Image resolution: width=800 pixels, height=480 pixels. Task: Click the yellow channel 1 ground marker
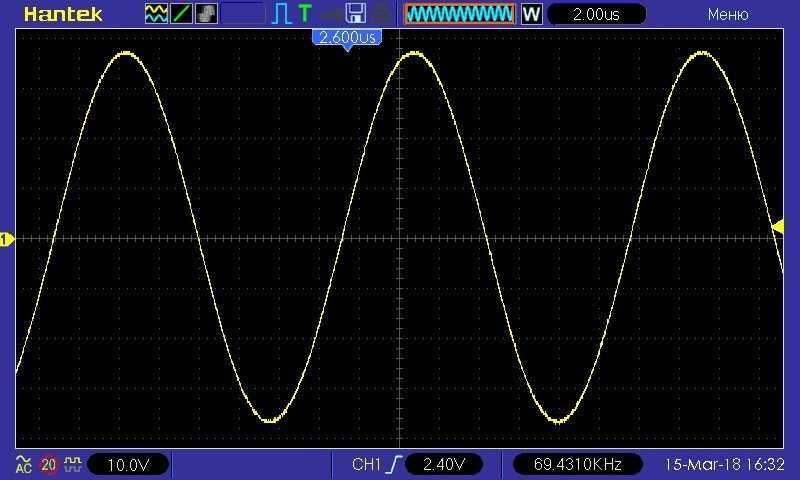tap(7, 239)
